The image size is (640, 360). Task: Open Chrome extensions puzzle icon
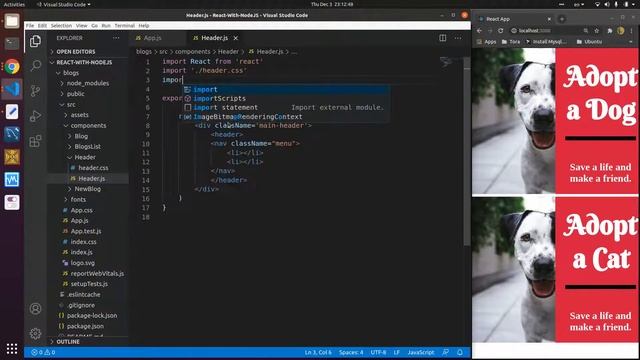(610, 31)
